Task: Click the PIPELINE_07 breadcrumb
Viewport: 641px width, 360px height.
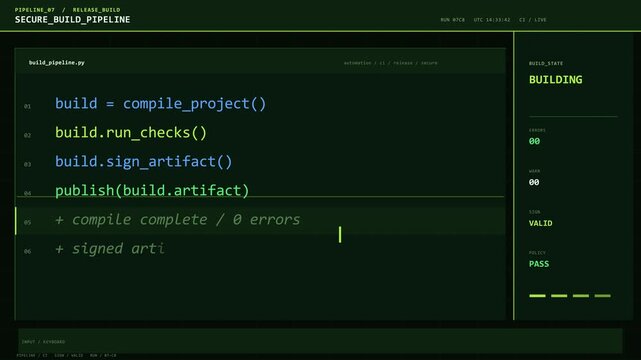Action: tap(35, 10)
